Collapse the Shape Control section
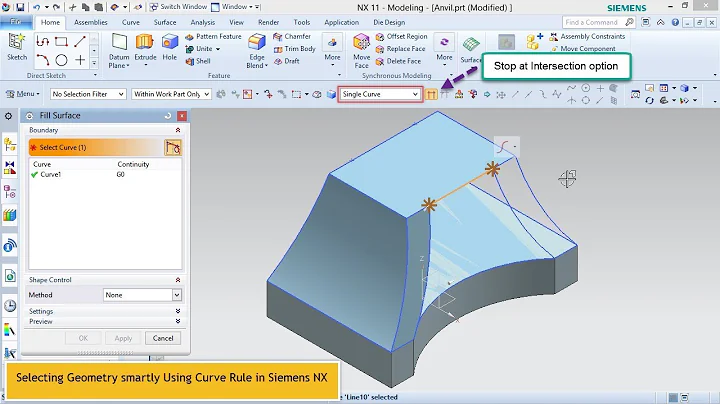 [178, 280]
